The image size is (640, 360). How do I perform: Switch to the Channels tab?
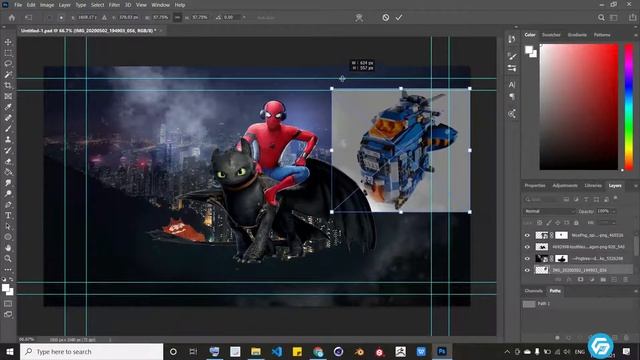533,291
